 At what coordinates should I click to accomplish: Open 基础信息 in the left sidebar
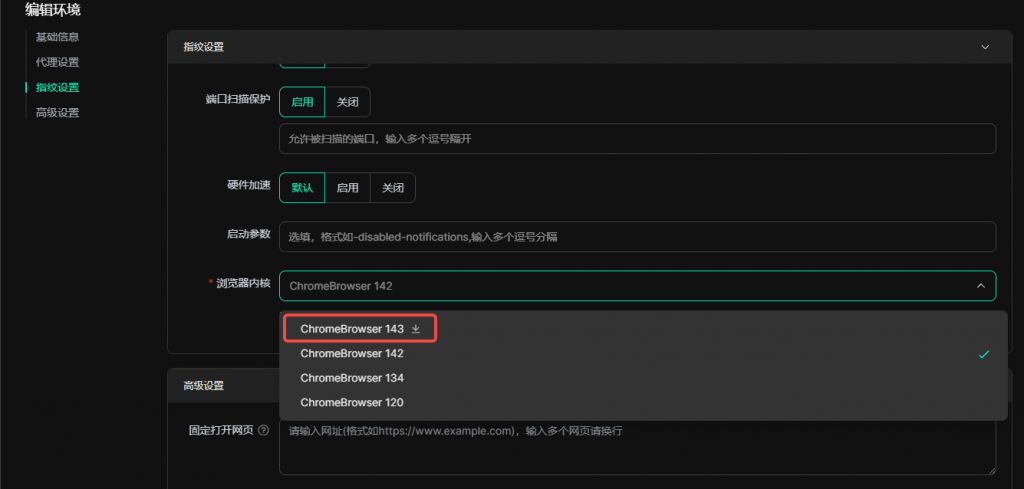coord(57,37)
